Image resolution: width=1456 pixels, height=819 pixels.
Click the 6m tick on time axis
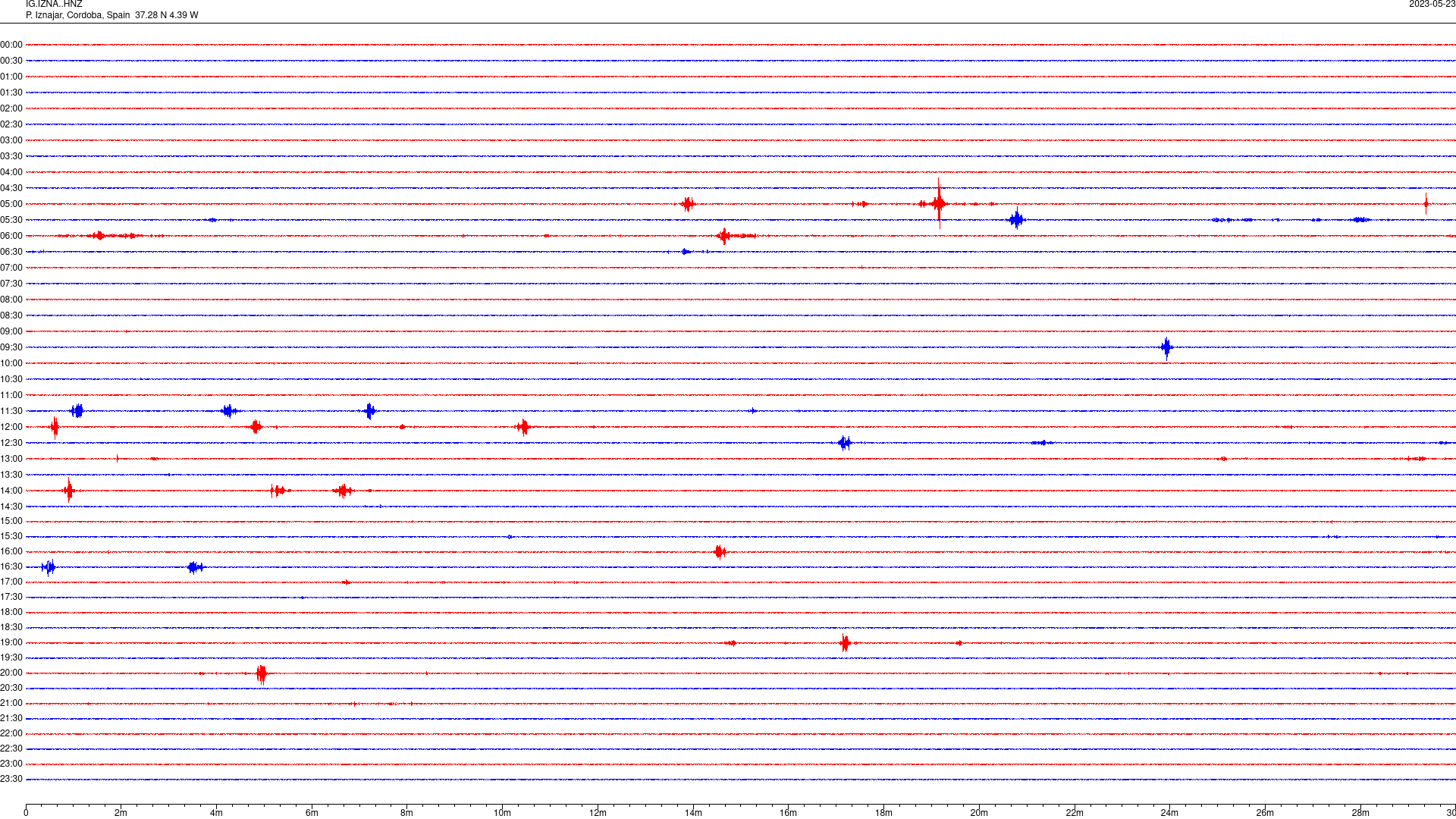pos(312,813)
